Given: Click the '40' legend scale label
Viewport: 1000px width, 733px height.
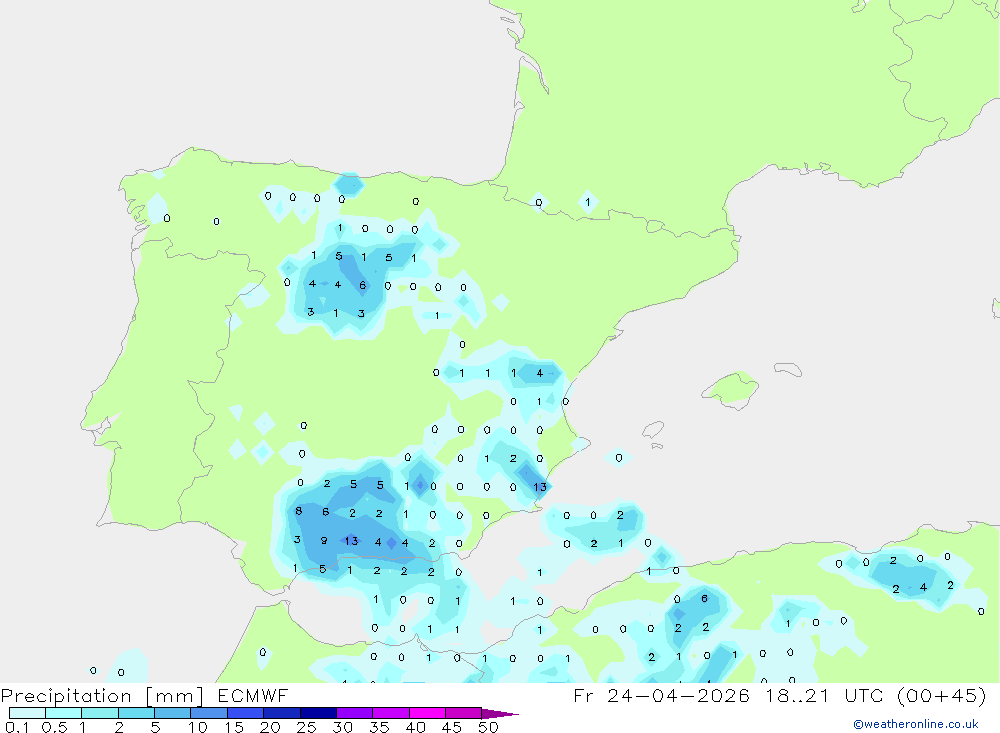Looking at the screenshot, I should click(x=415, y=727).
